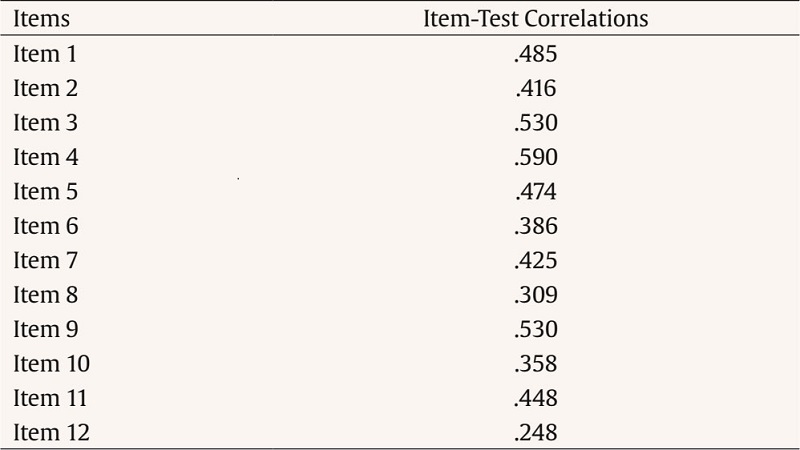The image size is (800, 450).
Task: Select the correlation value .416
Action: [536, 89]
